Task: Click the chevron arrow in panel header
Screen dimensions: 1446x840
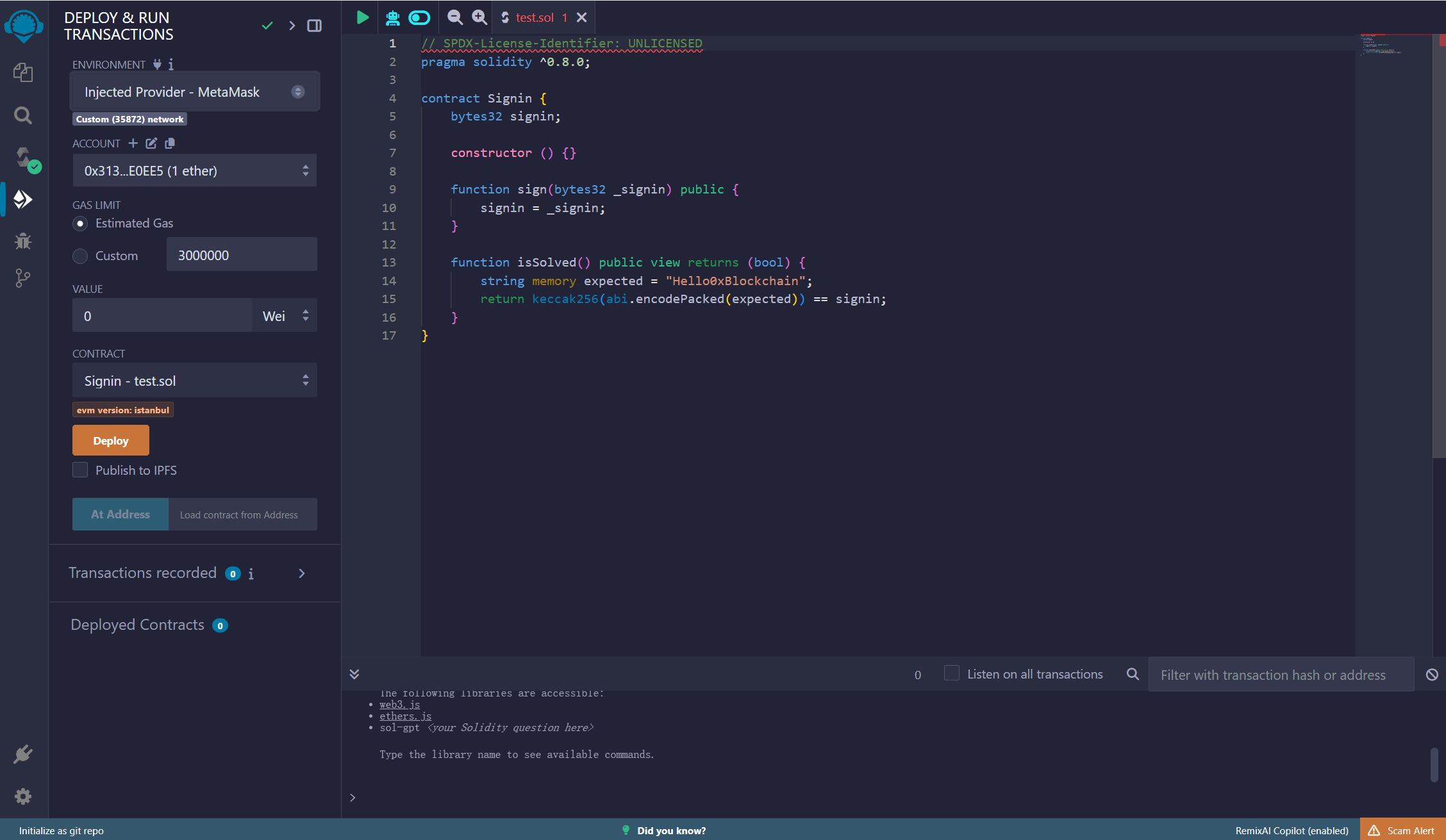Action: coord(292,26)
